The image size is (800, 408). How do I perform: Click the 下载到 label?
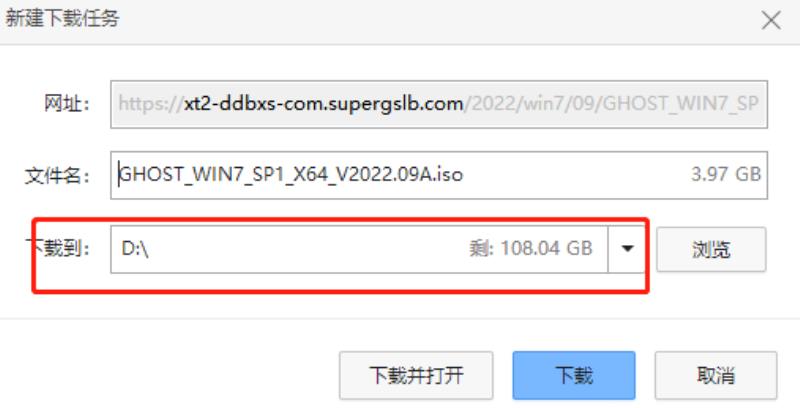pyautogui.click(x=58, y=249)
